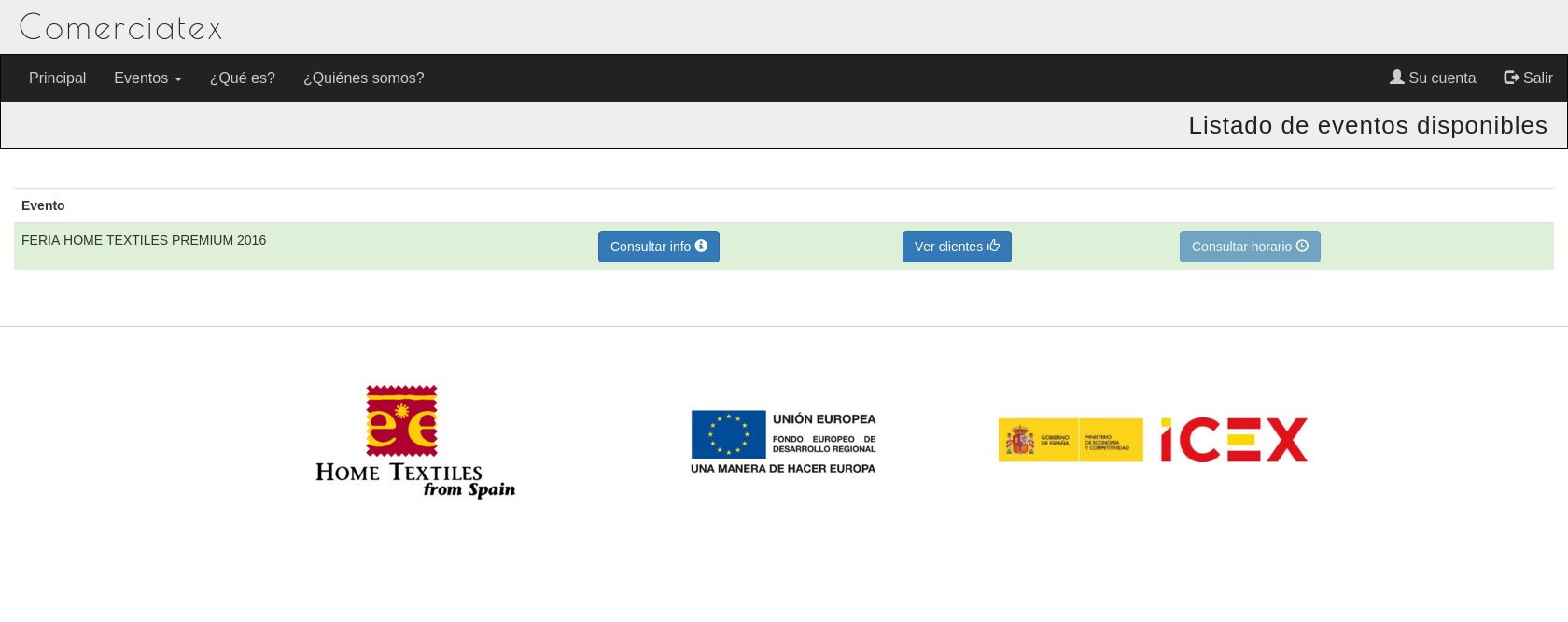Viewport: 1568px width, 622px height.
Task: Click the Comerciatex brand logo
Action: 121,27
